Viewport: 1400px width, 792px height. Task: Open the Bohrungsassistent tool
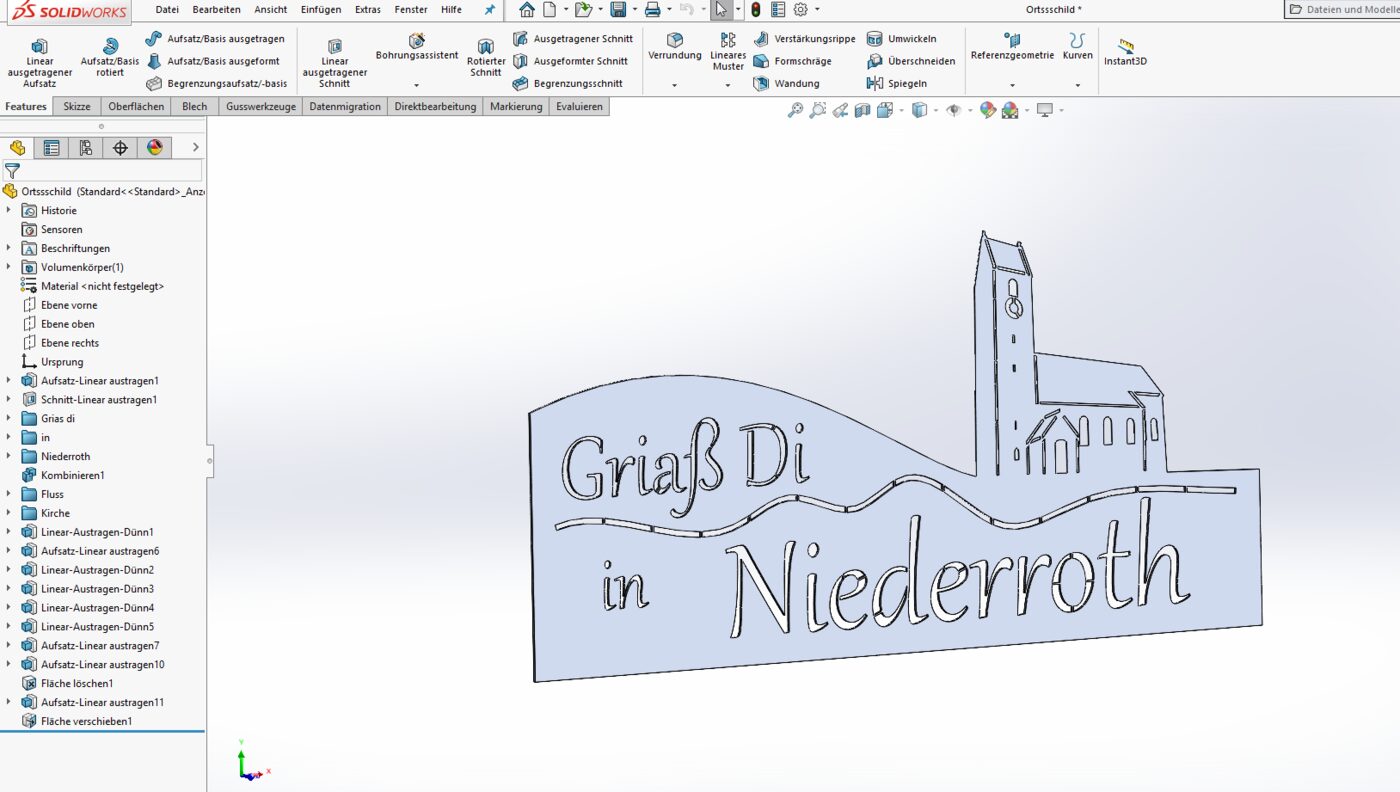click(417, 47)
